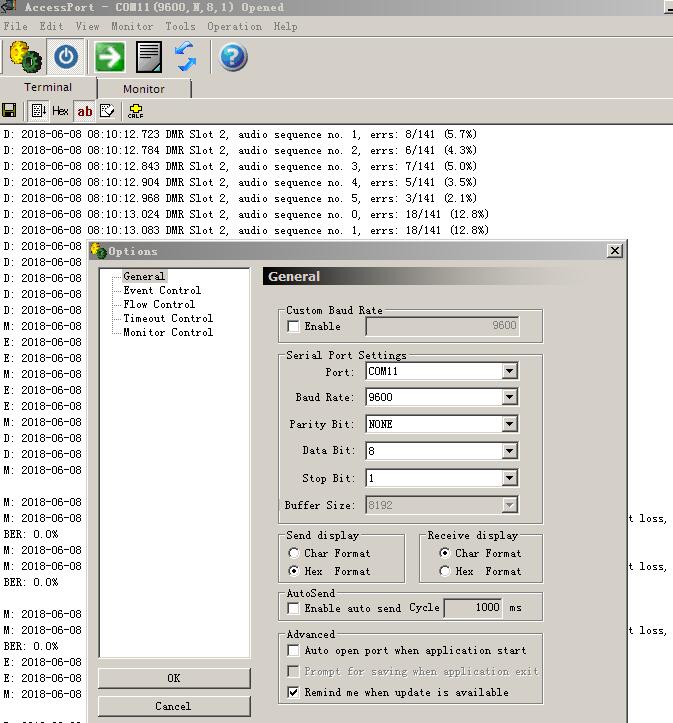
Task: Select Hex Format under Send display
Action: click(294, 571)
